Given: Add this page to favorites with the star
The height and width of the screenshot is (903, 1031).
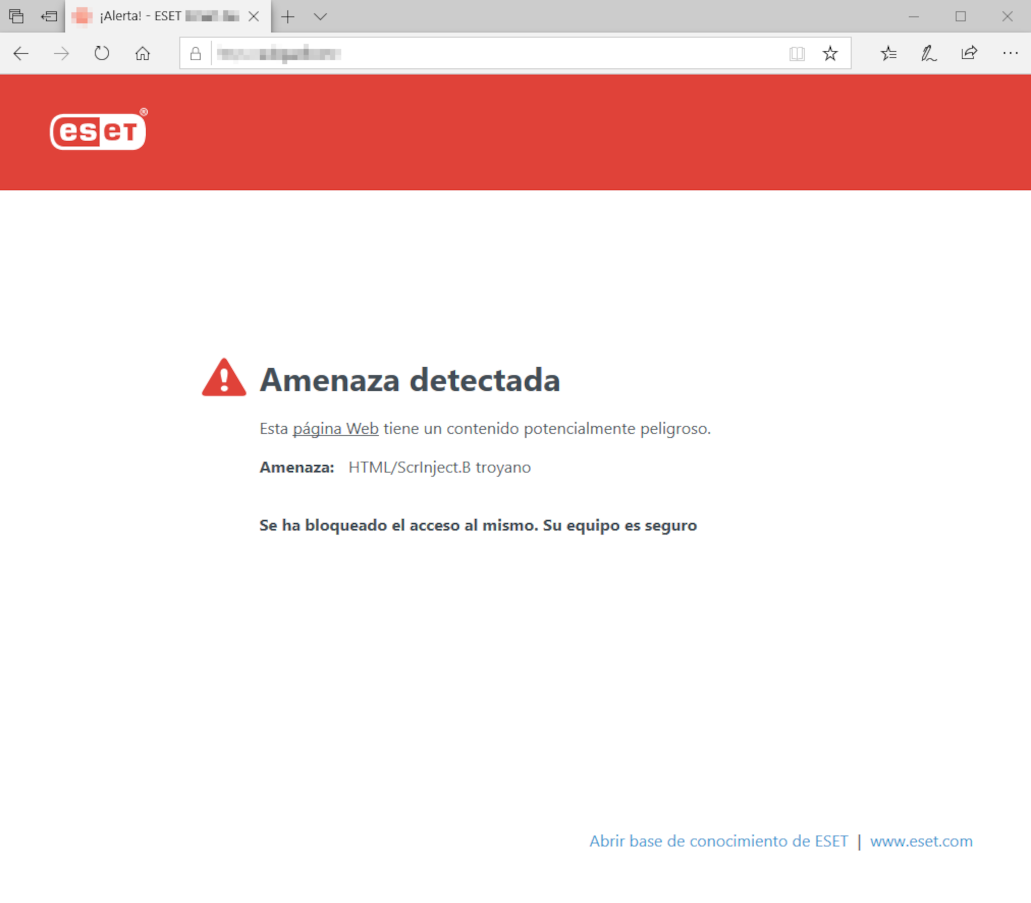Looking at the screenshot, I should pyautogui.click(x=830, y=53).
